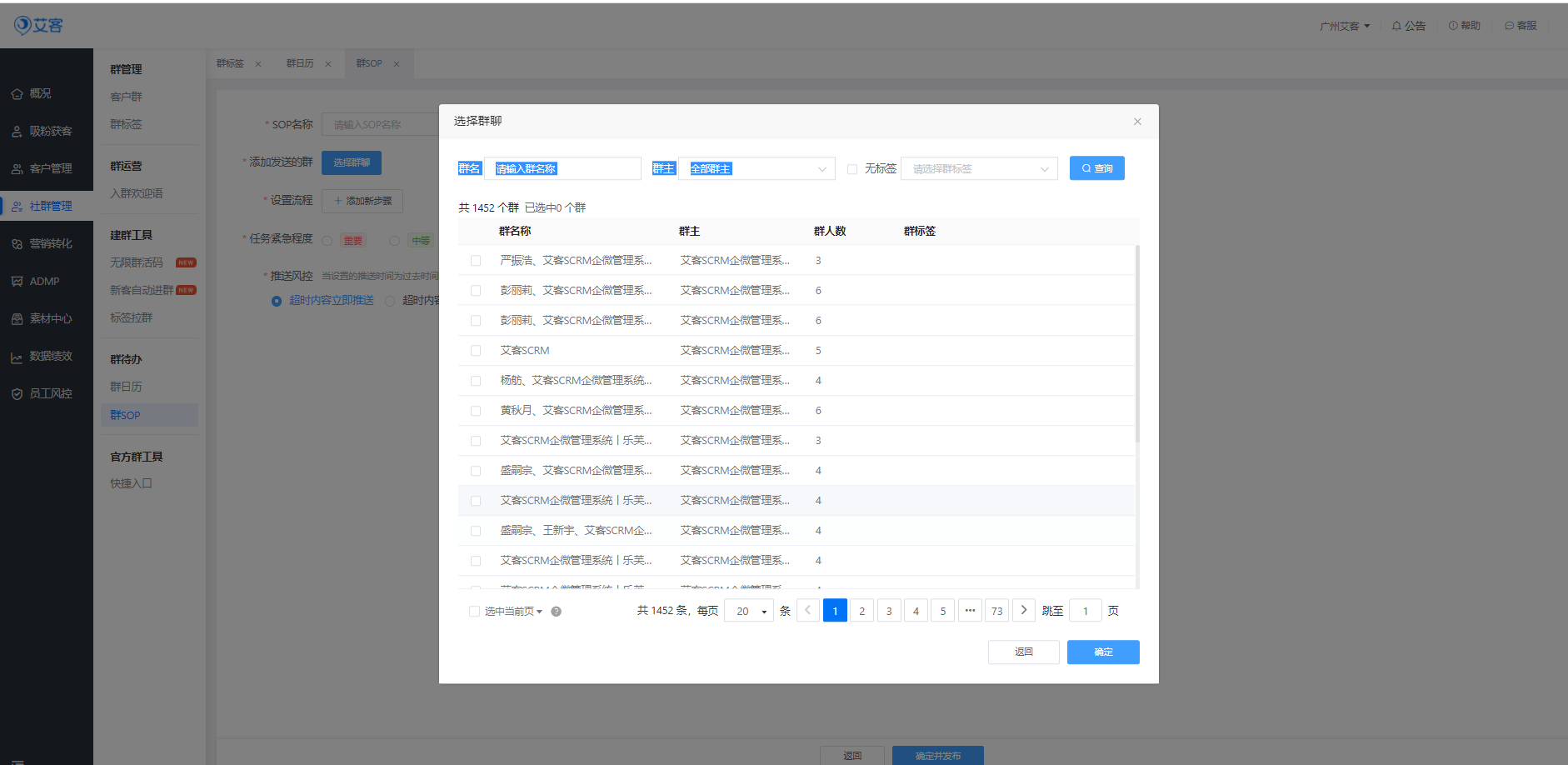Click the 艾客 logo icon
1568x765 pixels.
22,25
